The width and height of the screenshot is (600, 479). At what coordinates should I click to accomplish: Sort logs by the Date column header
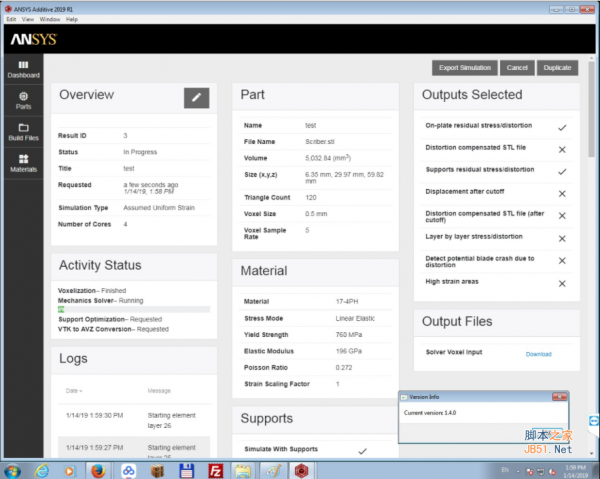click(74, 391)
